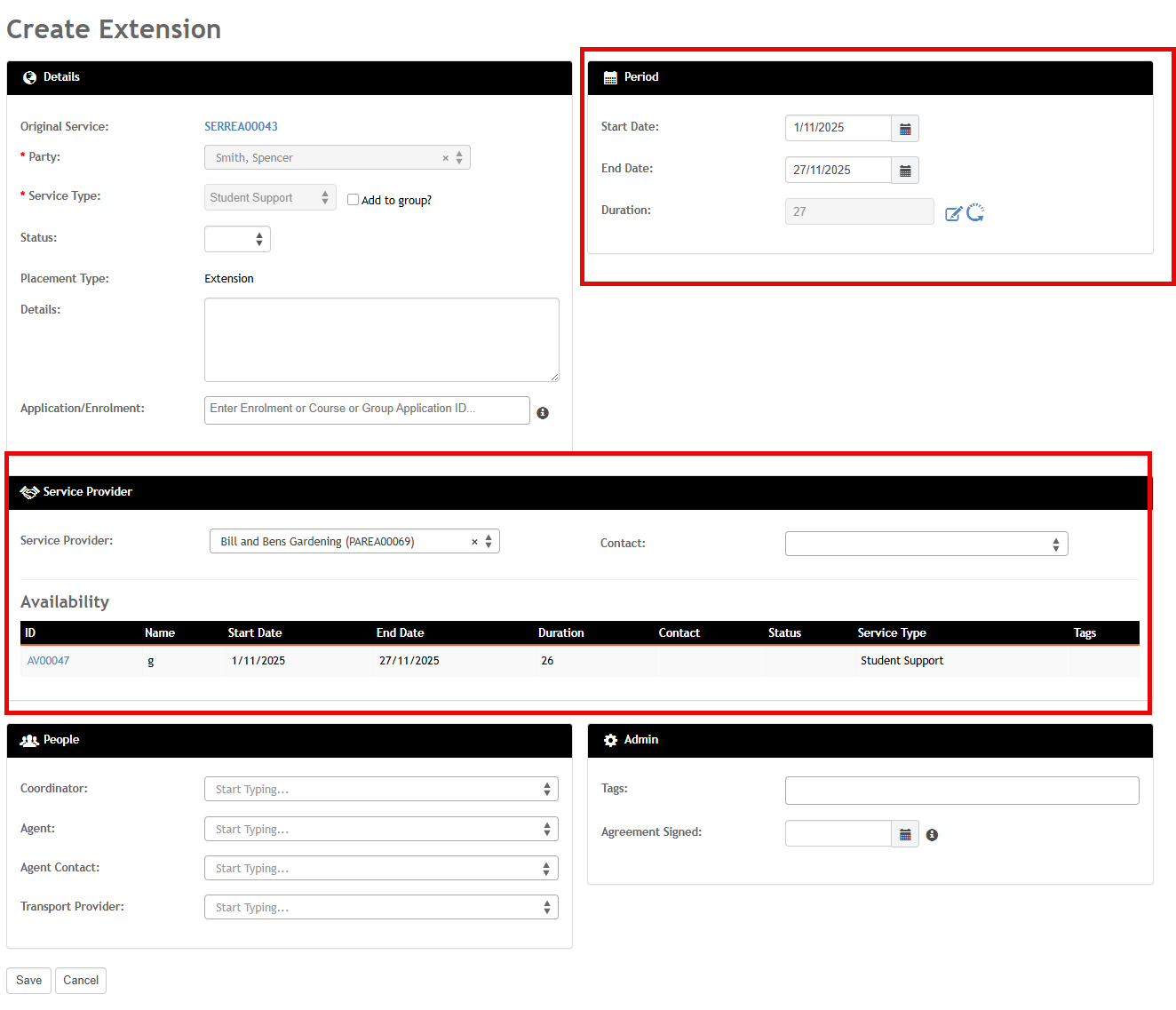Click the Duration value field

860,211
